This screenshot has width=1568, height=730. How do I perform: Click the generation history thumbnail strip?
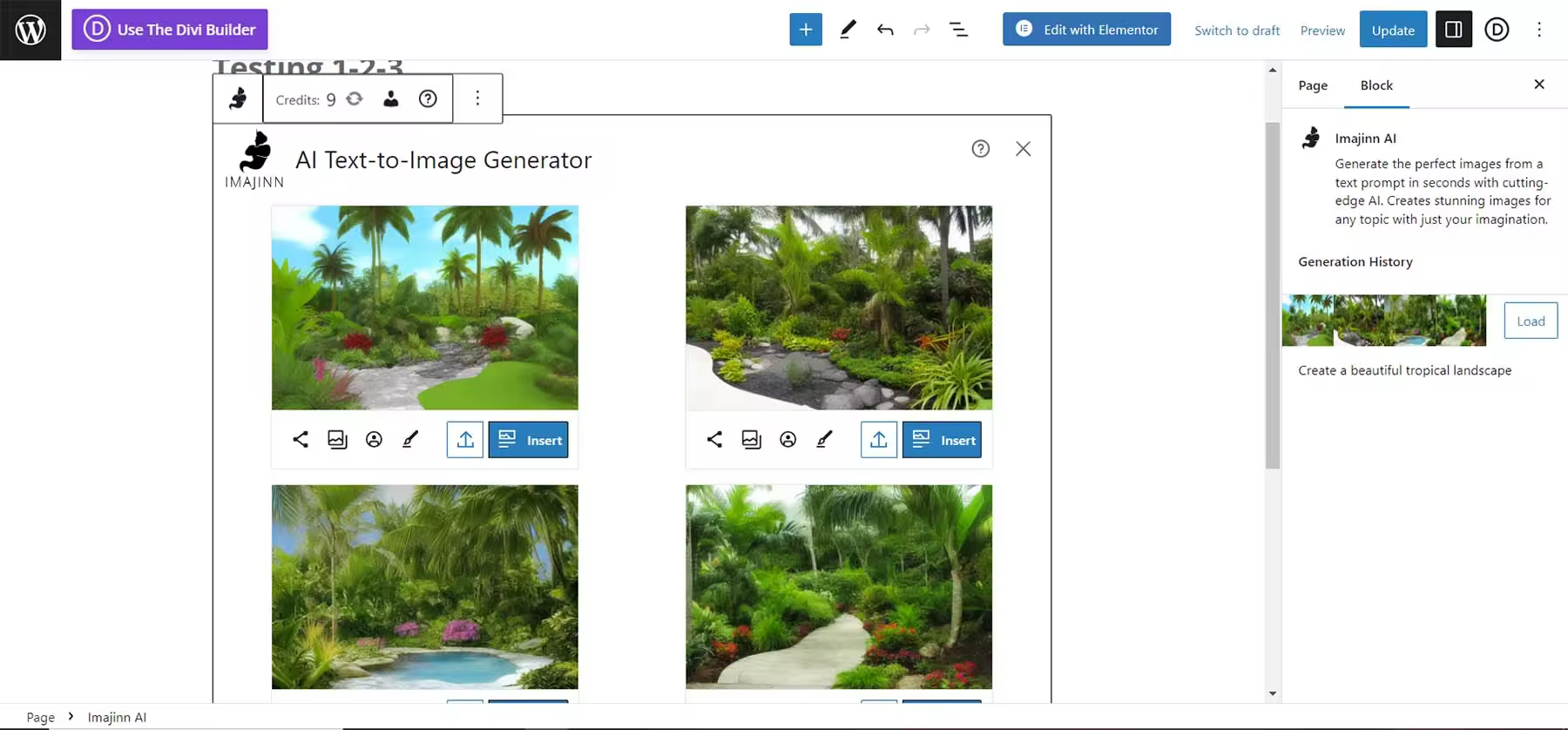1384,321
